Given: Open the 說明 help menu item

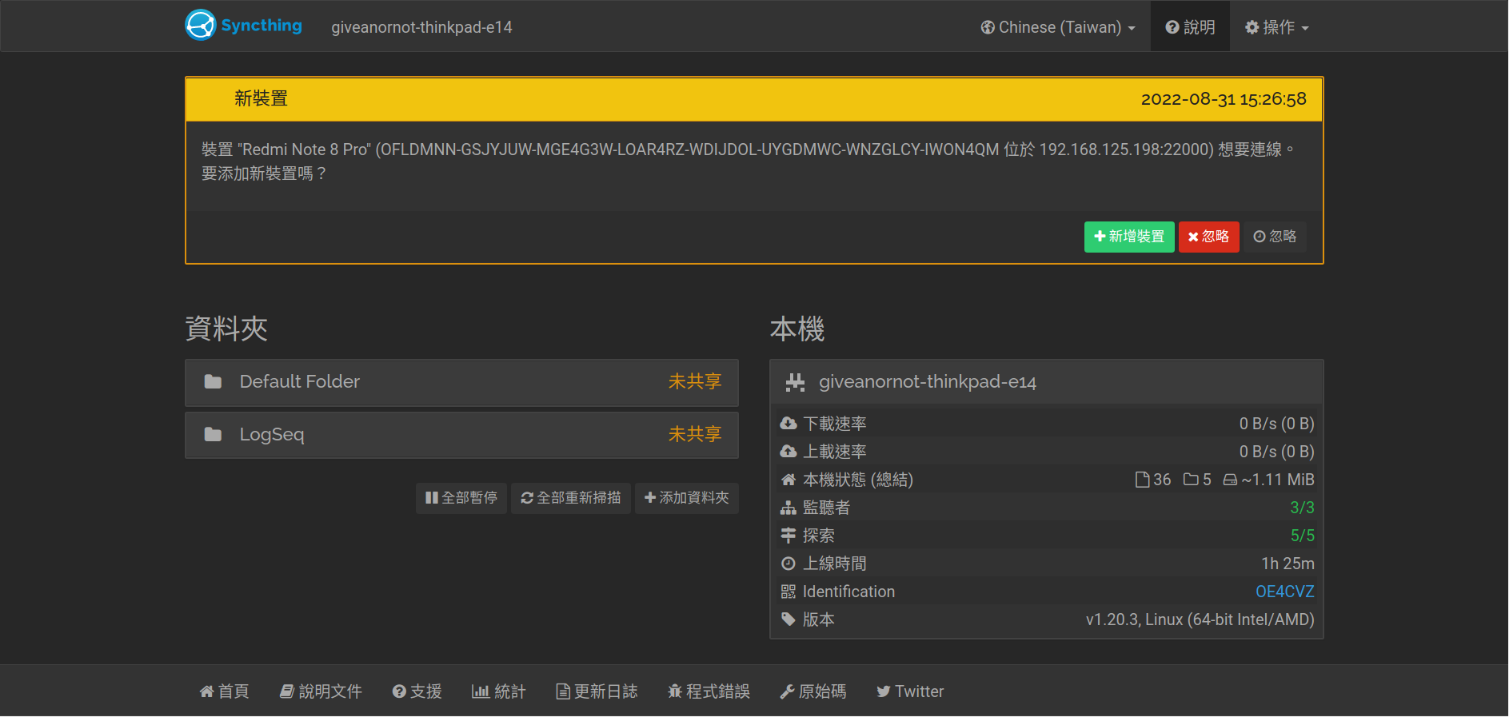Looking at the screenshot, I should click(x=1190, y=27).
